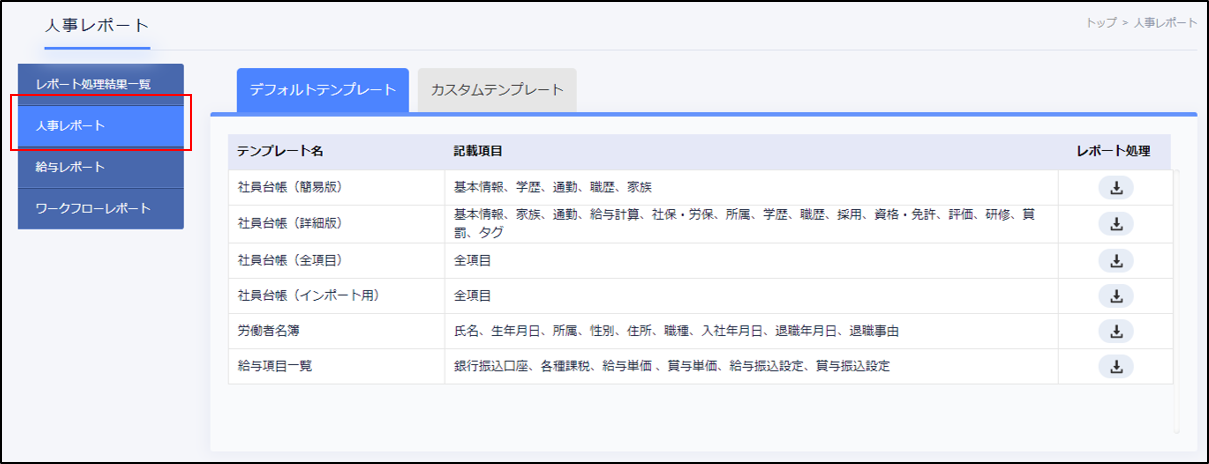Select the デフォルトテンプレート tab
The image size is (1209, 464).
[322, 90]
